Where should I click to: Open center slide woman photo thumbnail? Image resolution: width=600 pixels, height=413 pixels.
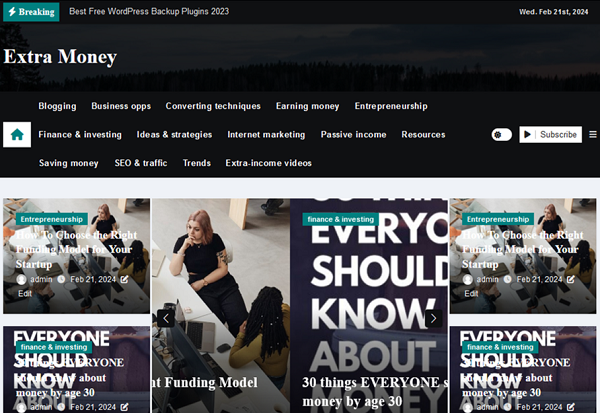pos(221,305)
